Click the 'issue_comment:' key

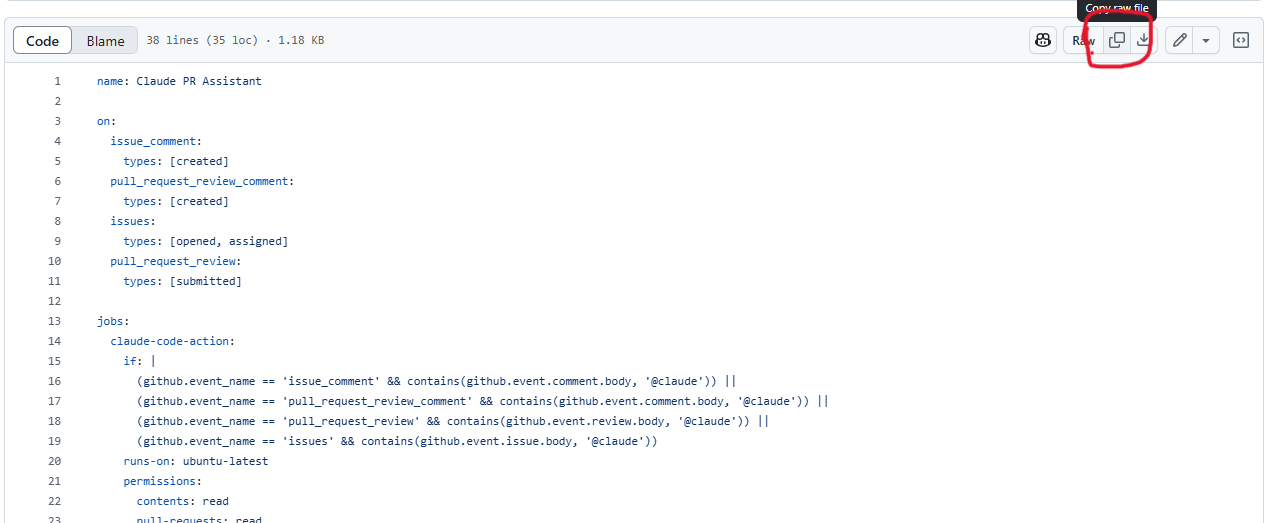click(156, 141)
